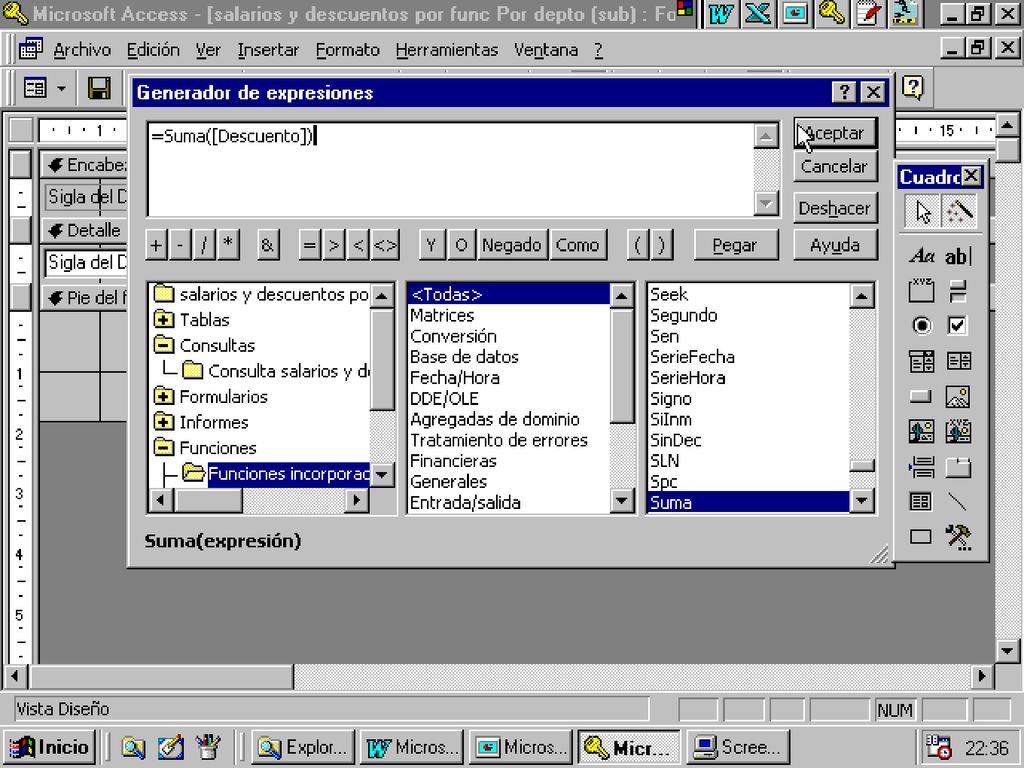Click the function list scroll-down arrow

coord(862,502)
